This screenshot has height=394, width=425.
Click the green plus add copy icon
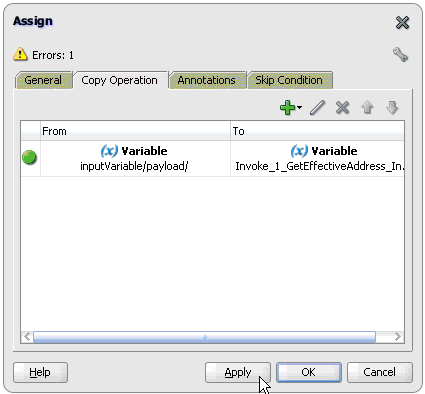pyautogui.click(x=287, y=108)
